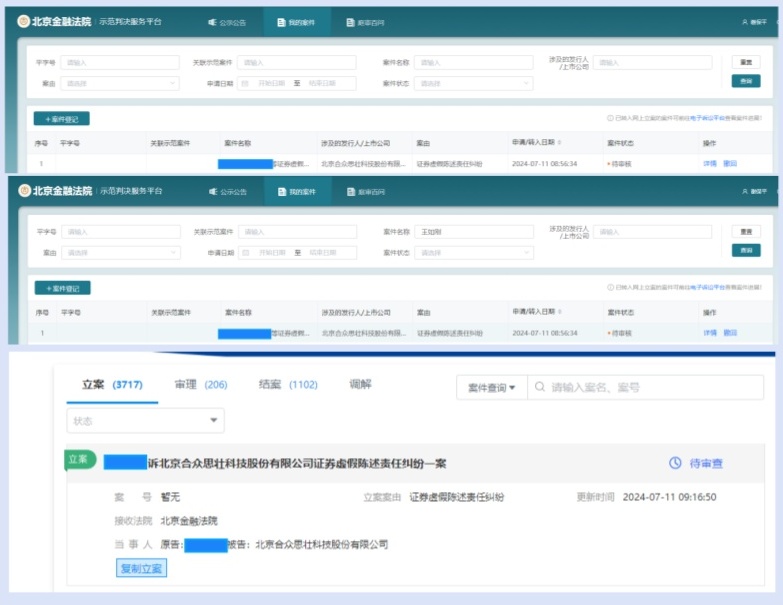Open the 电子诉讼平台 link in top panel
This screenshot has height=605, width=783.
(707, 118)
